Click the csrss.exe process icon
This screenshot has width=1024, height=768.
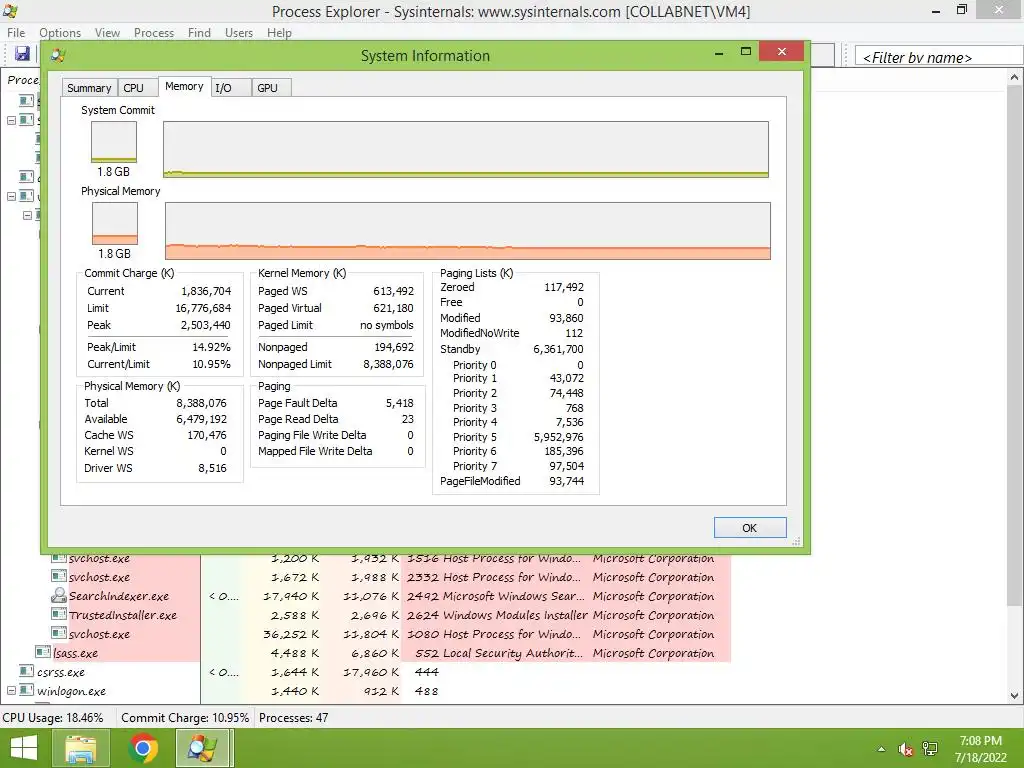click(x=27, y=671)
